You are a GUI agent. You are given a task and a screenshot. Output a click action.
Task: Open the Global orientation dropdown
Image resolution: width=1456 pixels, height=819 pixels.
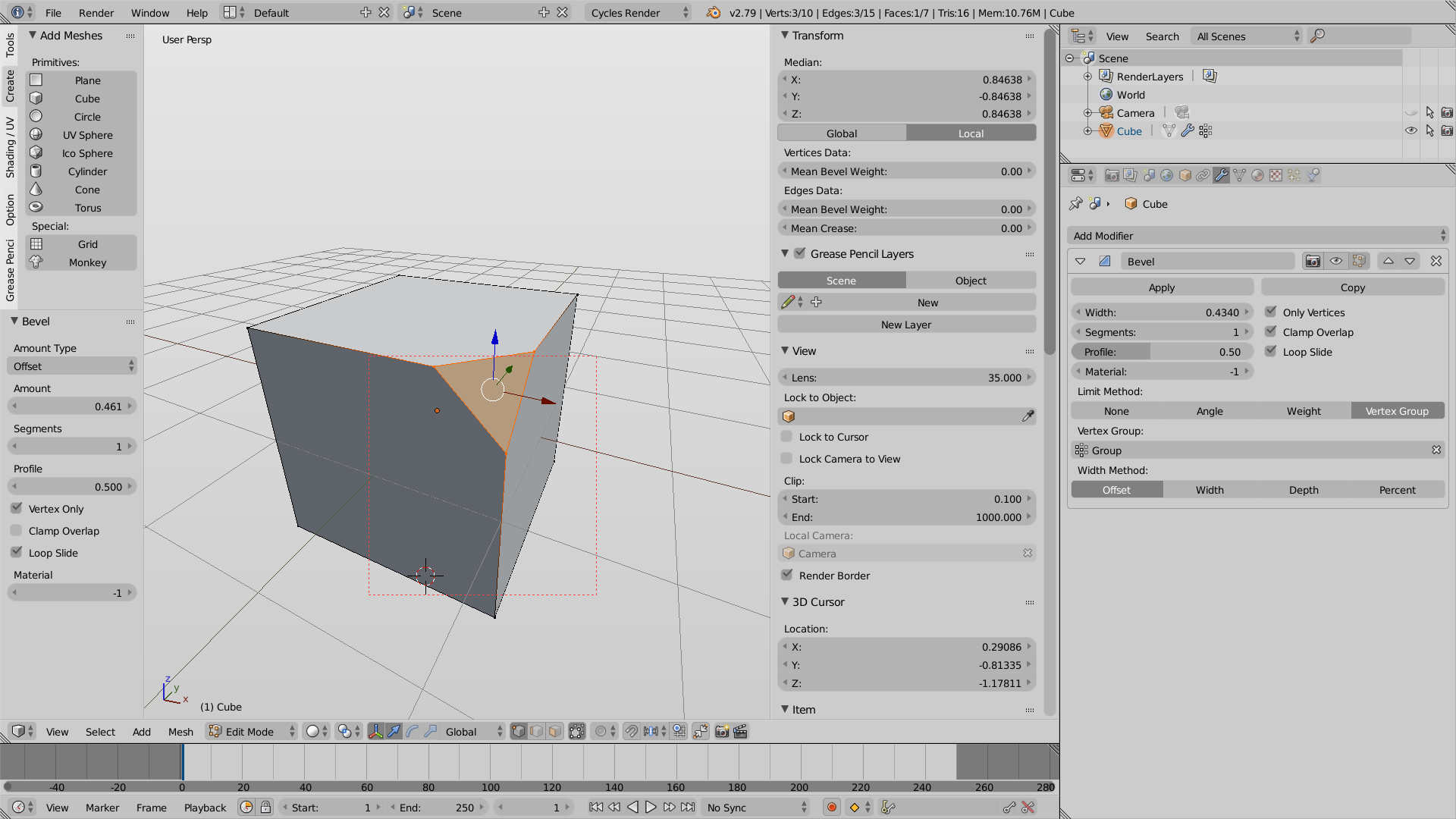point(473,731)
